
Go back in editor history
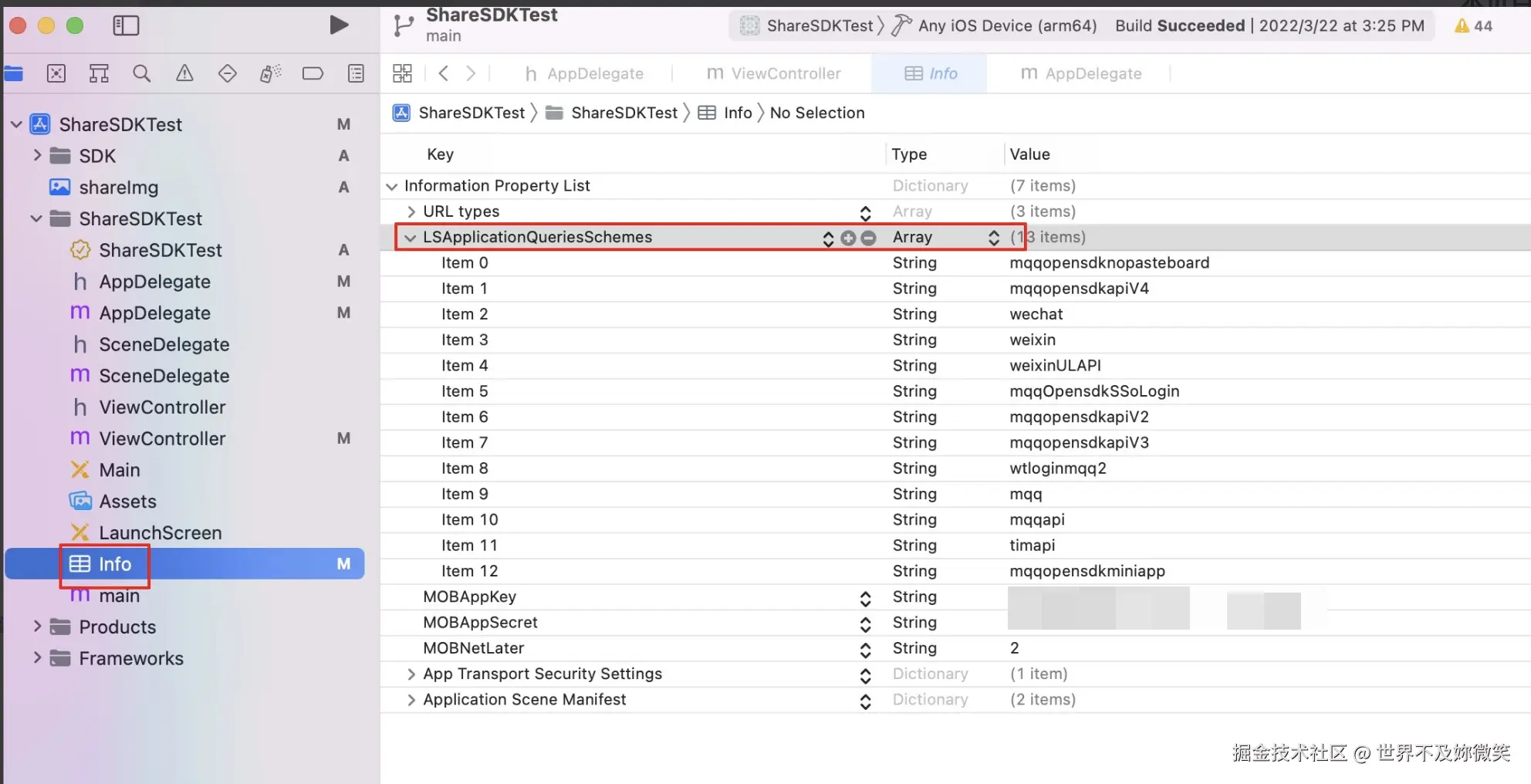coord(443,73)
